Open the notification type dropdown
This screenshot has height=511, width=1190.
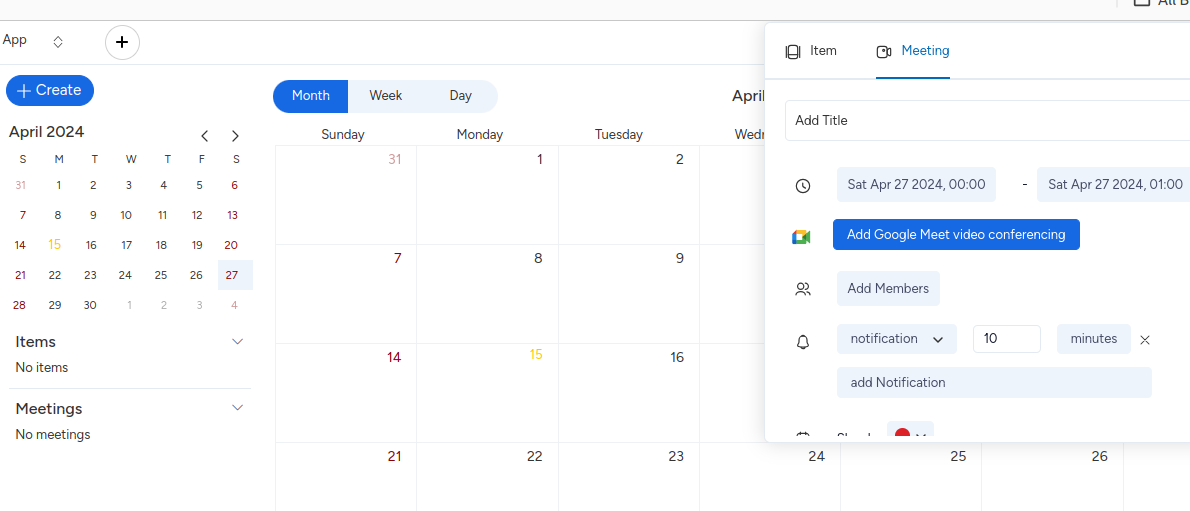coord(896,339)
